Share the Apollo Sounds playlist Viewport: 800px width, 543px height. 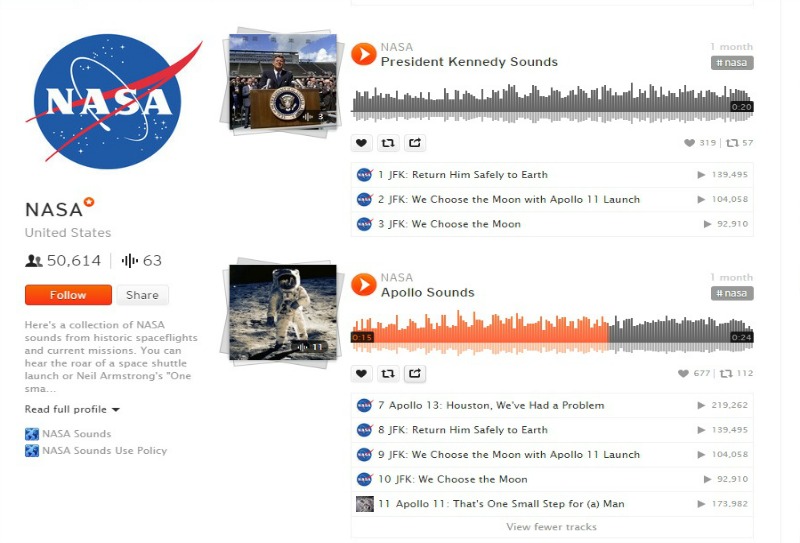[415, 374]
